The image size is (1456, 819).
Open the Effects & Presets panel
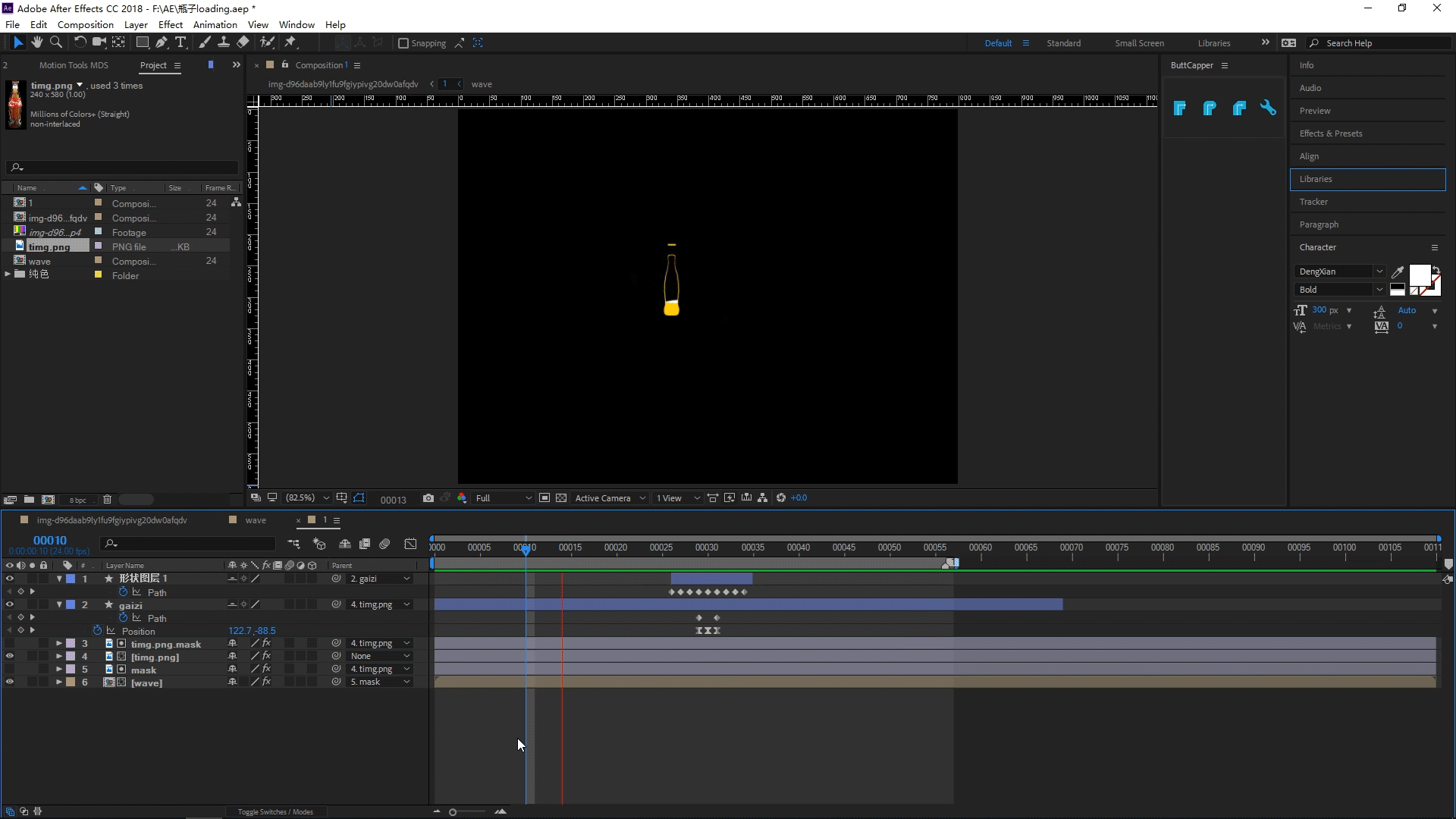pos(1330,133)
